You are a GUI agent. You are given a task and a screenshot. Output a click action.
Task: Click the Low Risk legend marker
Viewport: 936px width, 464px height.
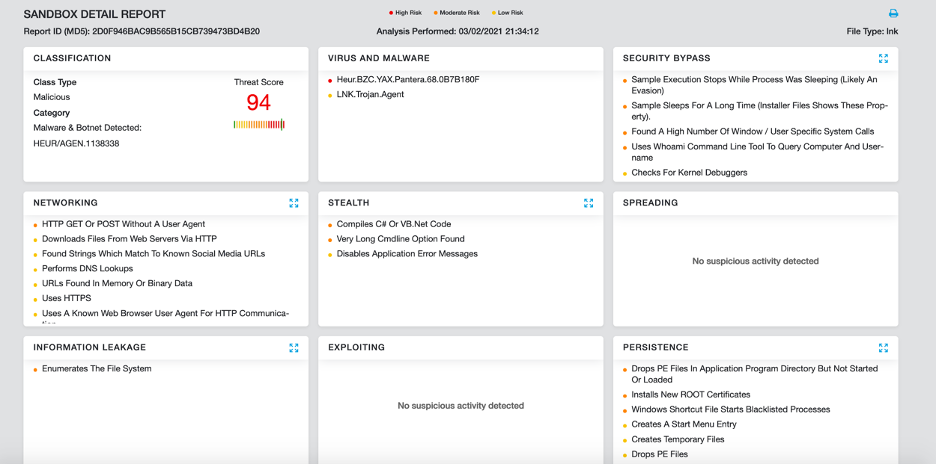point(494,13)
